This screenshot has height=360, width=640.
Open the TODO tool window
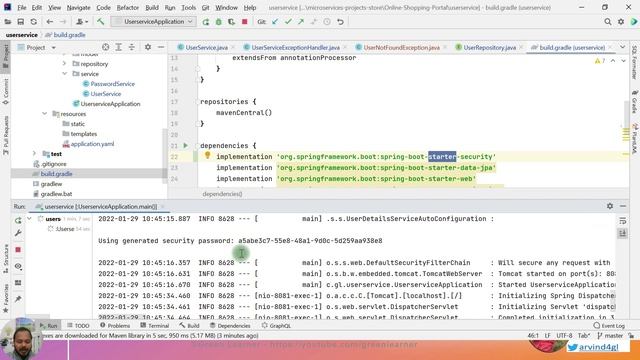tap(78, 325)
